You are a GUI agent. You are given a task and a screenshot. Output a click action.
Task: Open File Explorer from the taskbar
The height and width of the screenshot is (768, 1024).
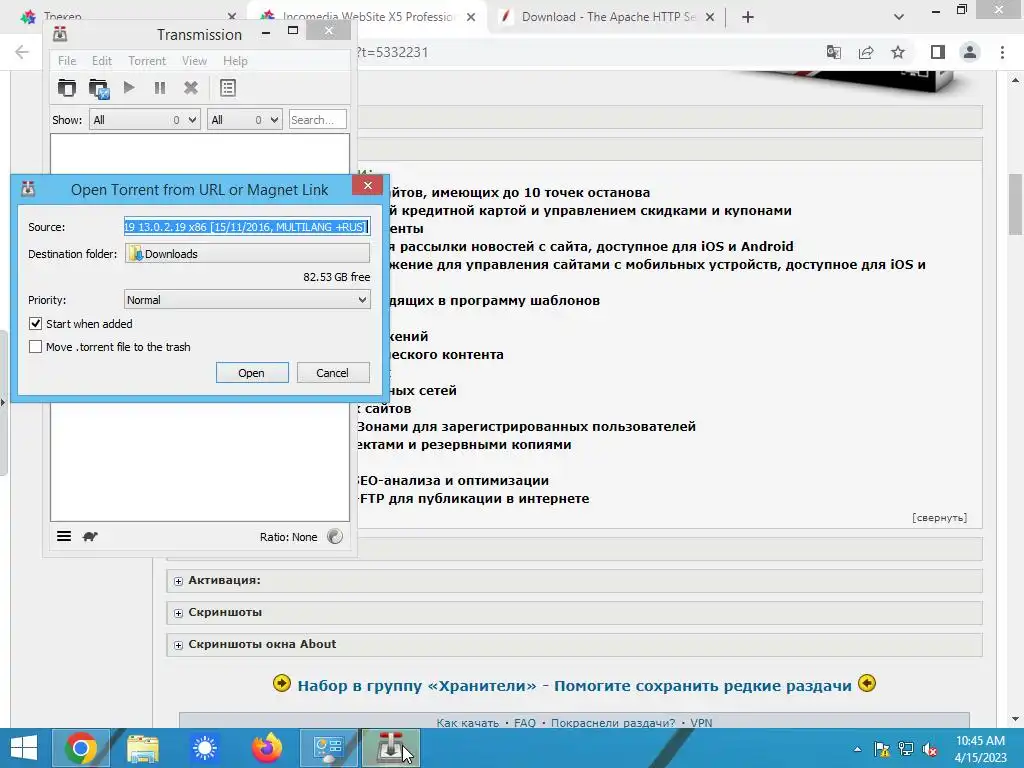tap(143, 748)
